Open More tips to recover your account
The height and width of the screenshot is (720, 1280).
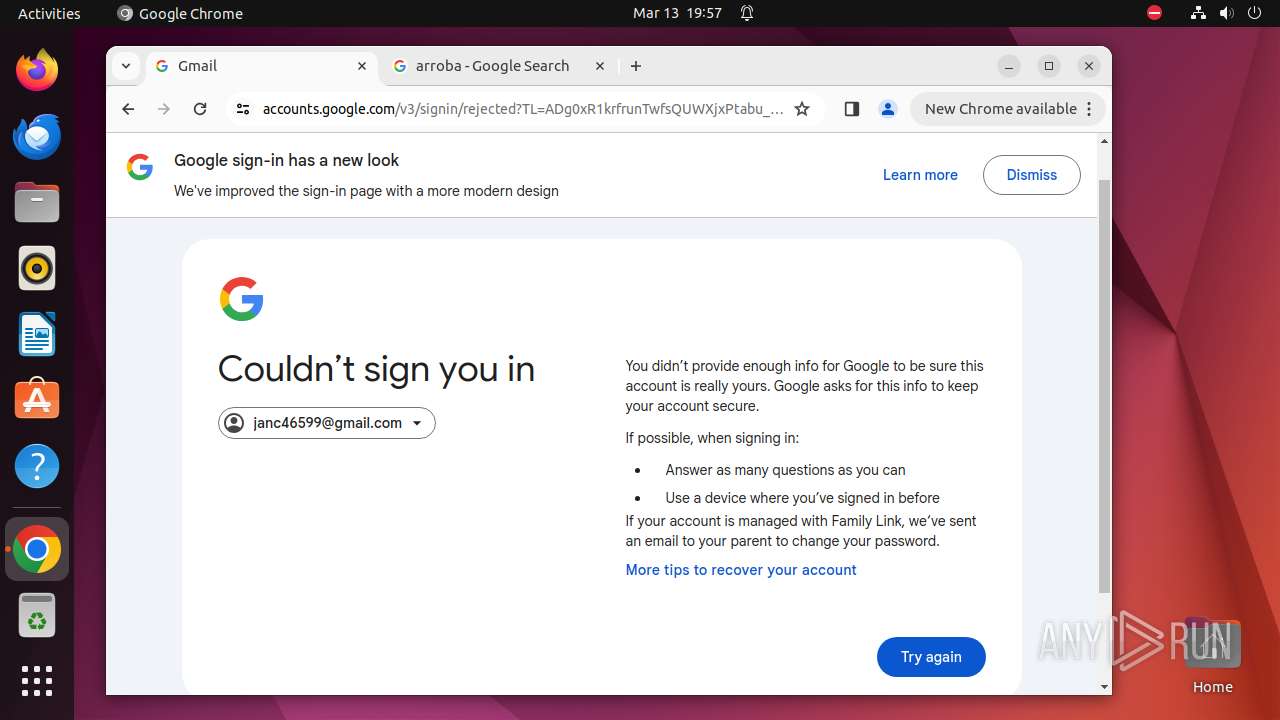tap(741, 570)
